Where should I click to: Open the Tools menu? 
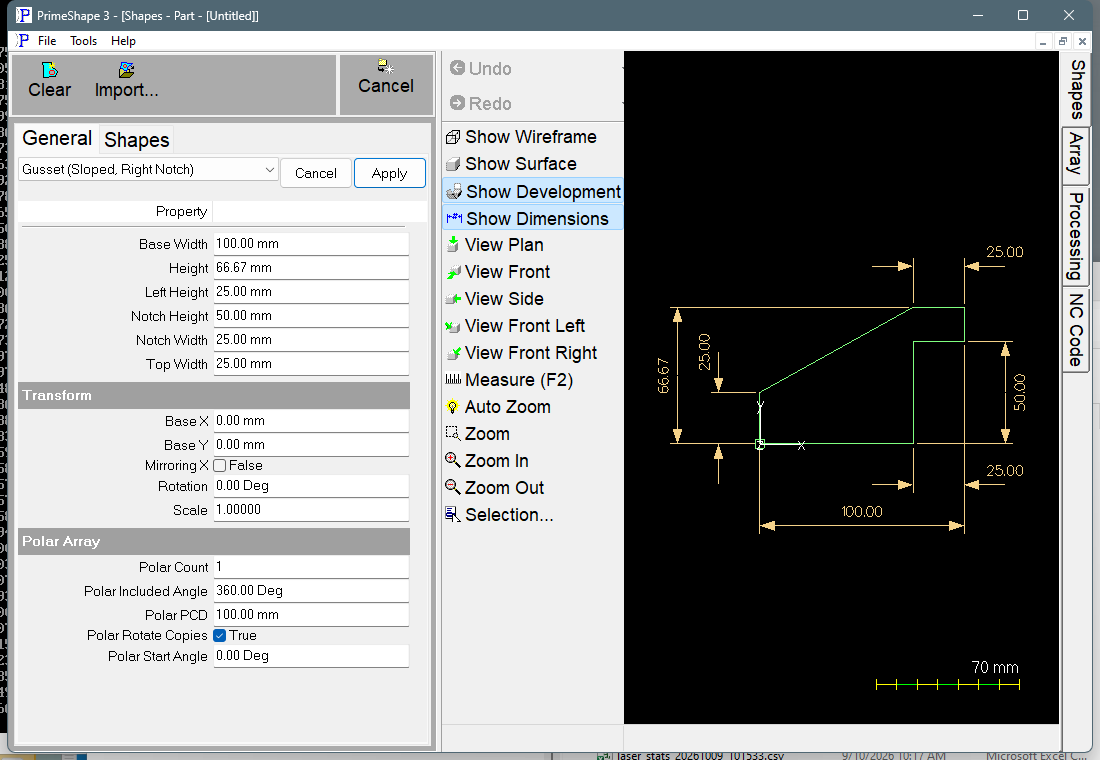(x=83, y=41)
